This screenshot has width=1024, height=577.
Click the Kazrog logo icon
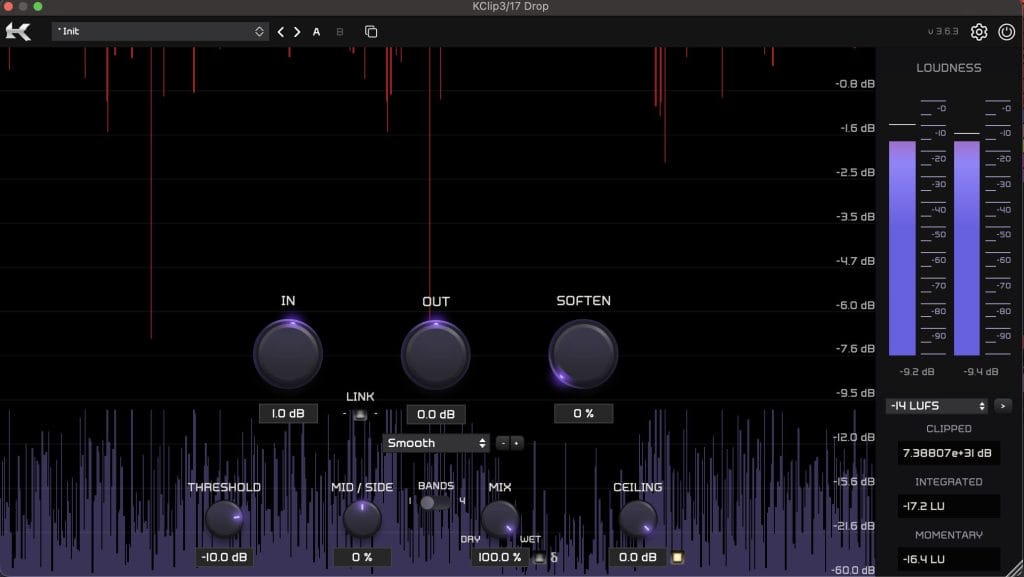tap(18, 32)
